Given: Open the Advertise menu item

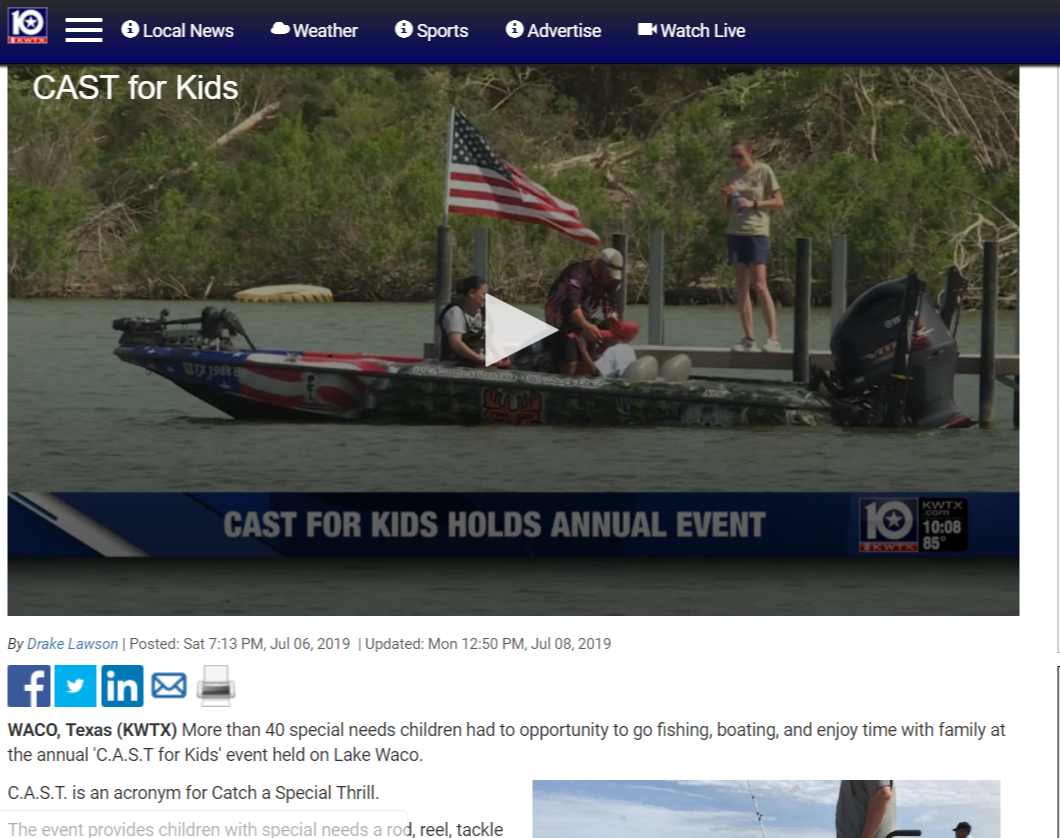Looking at the screenshot, I should (554, 30).
